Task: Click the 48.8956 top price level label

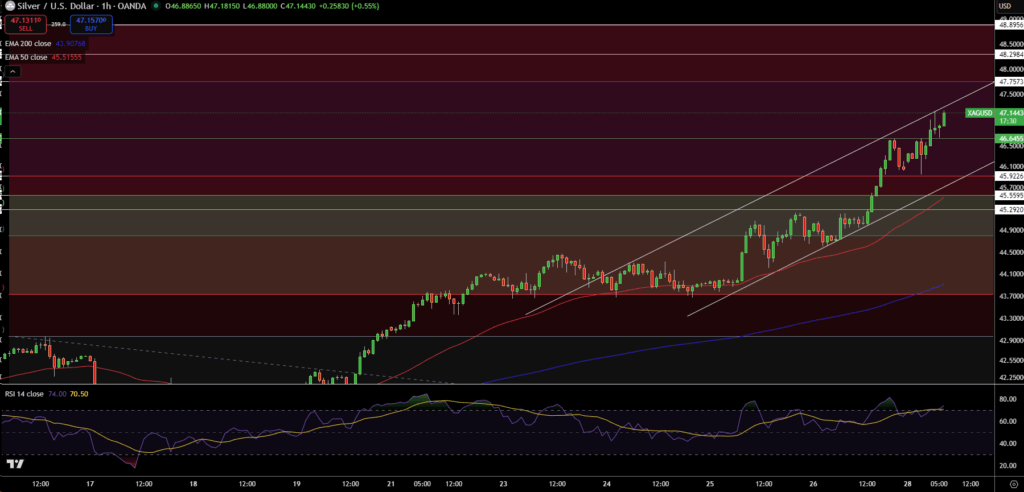Action: pyautogui.click(x=1005, y=25)
